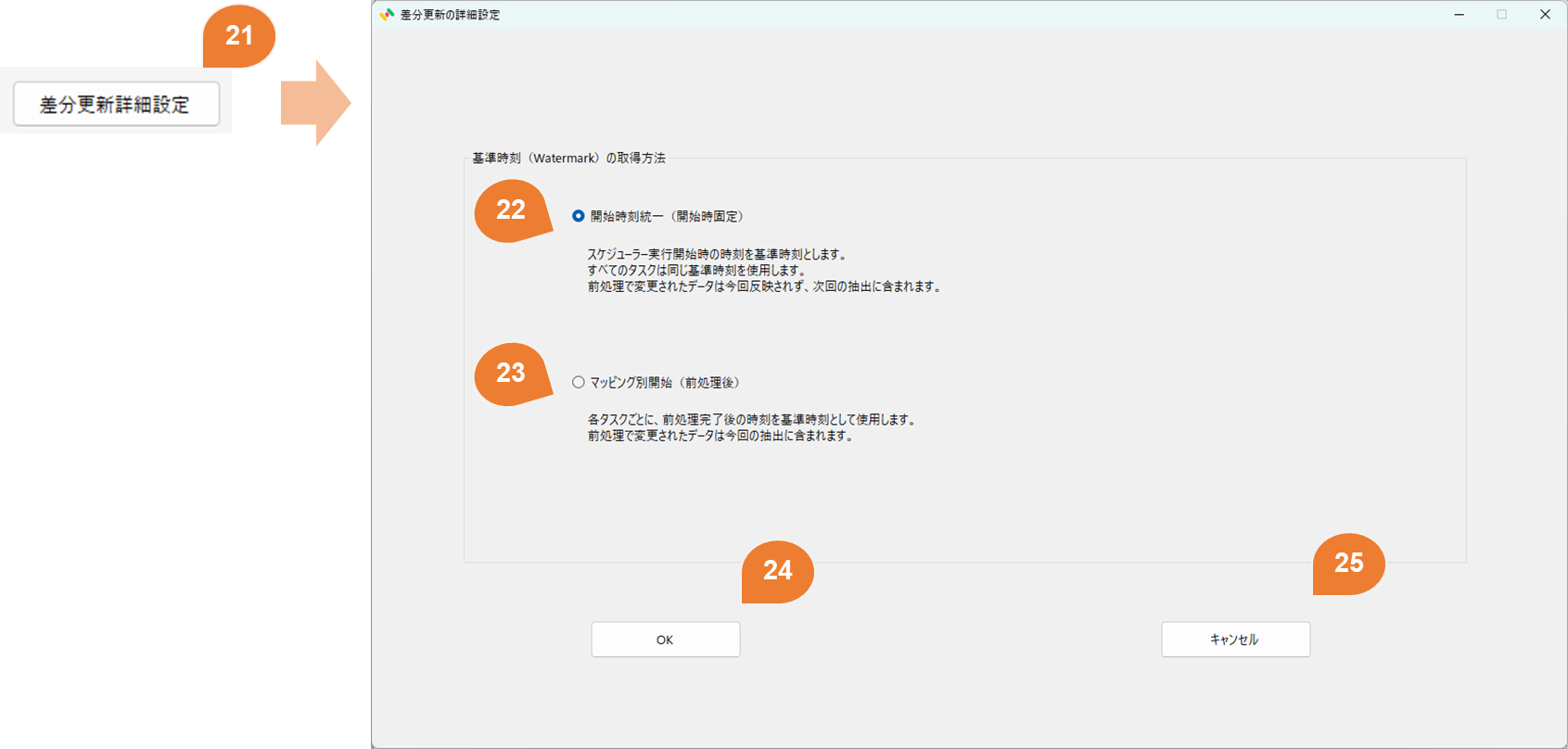1568x749 pixels.
Task: Click the orange callout badge numbered 21
Action: 239,36
